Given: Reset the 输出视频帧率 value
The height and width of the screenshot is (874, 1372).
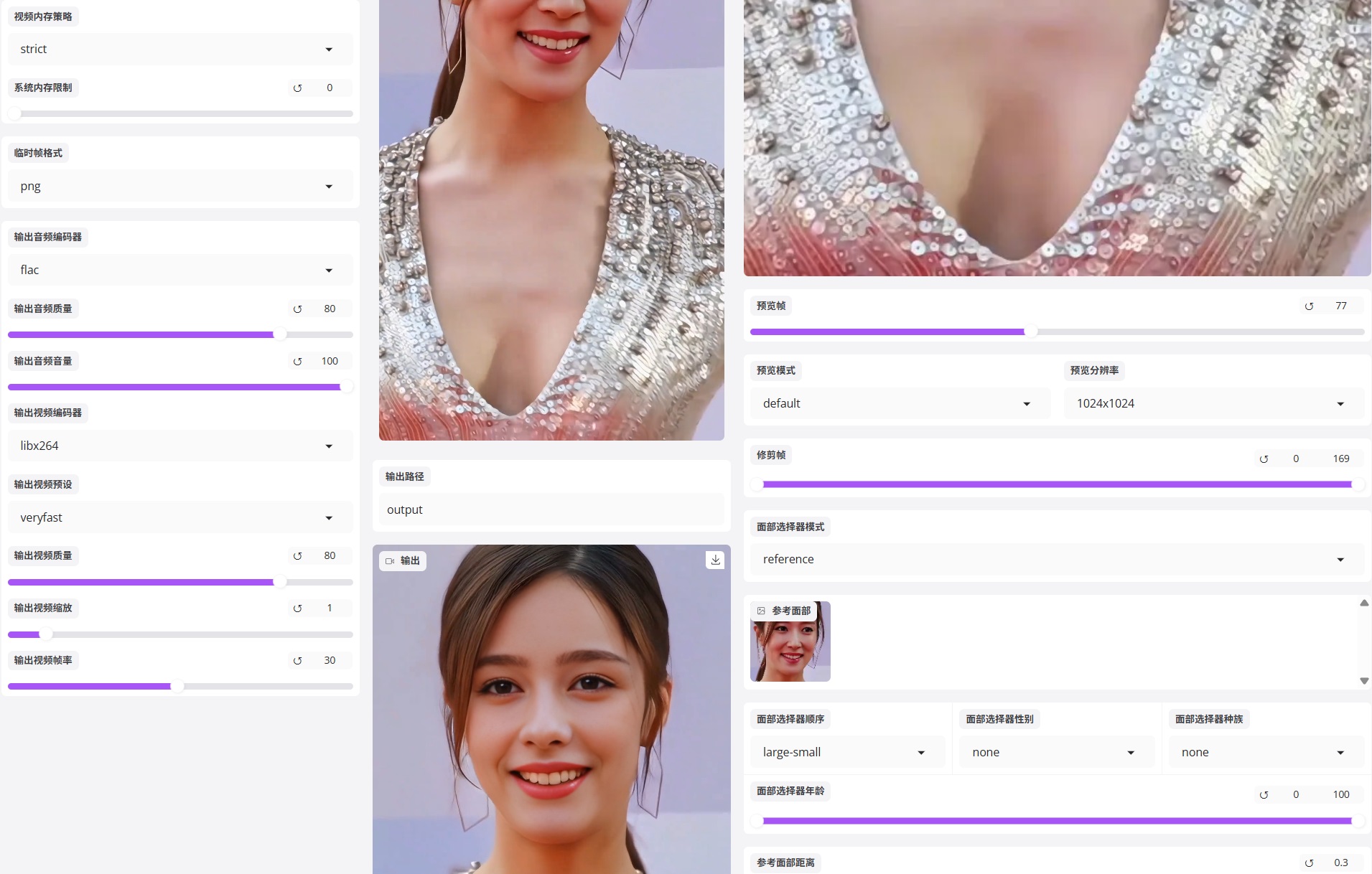Looking at the screenshot, I should click(297, 661).
